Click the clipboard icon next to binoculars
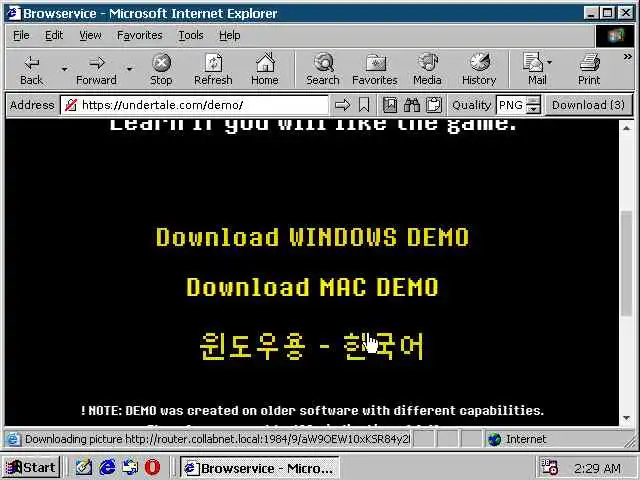The image size is (640, 480). [433, 105]
